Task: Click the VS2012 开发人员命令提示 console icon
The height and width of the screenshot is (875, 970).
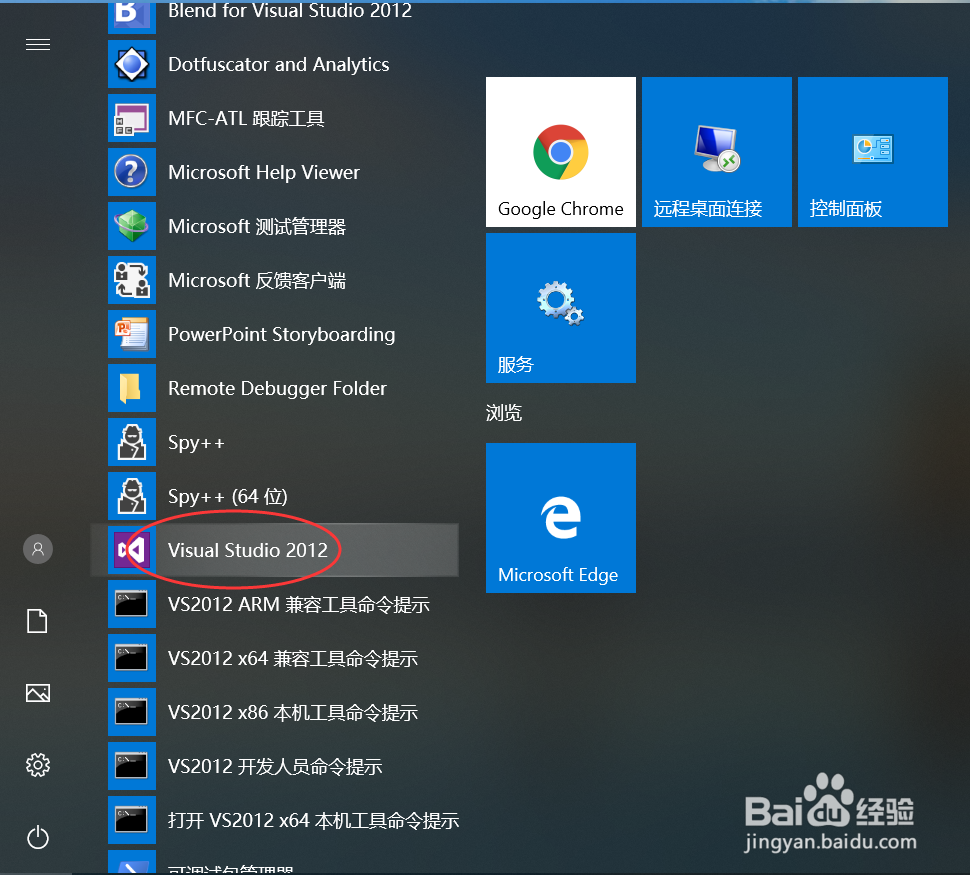Action: [x=132, y=766]
